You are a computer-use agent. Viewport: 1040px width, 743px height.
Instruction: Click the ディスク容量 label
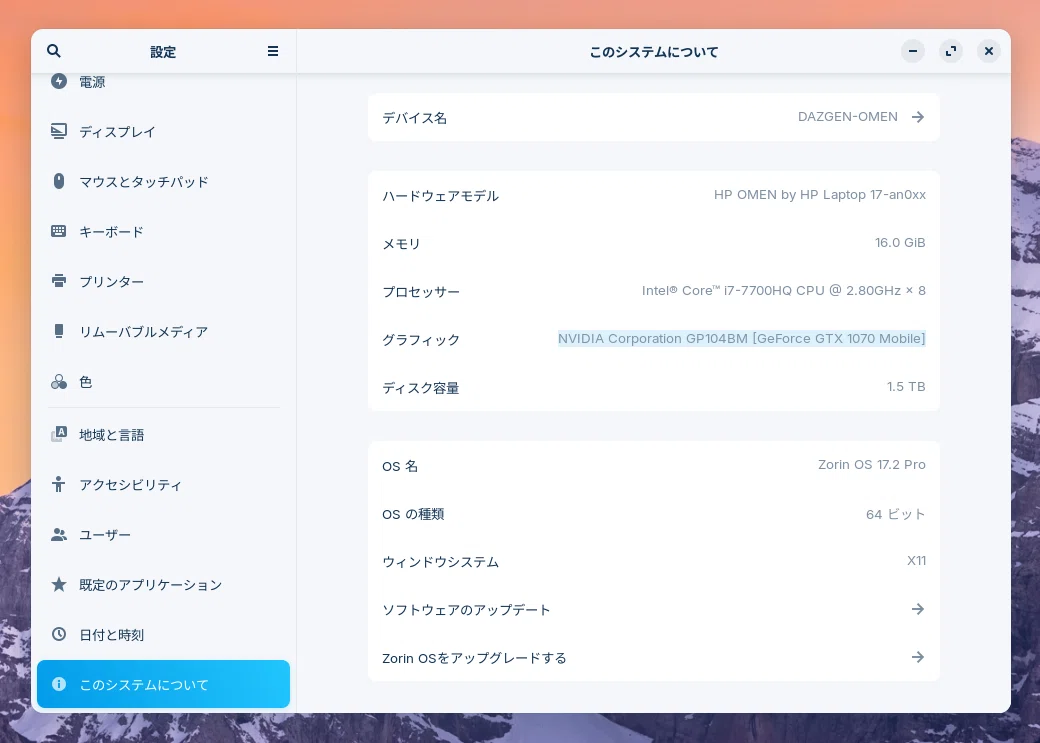click(x=421, y=387)
